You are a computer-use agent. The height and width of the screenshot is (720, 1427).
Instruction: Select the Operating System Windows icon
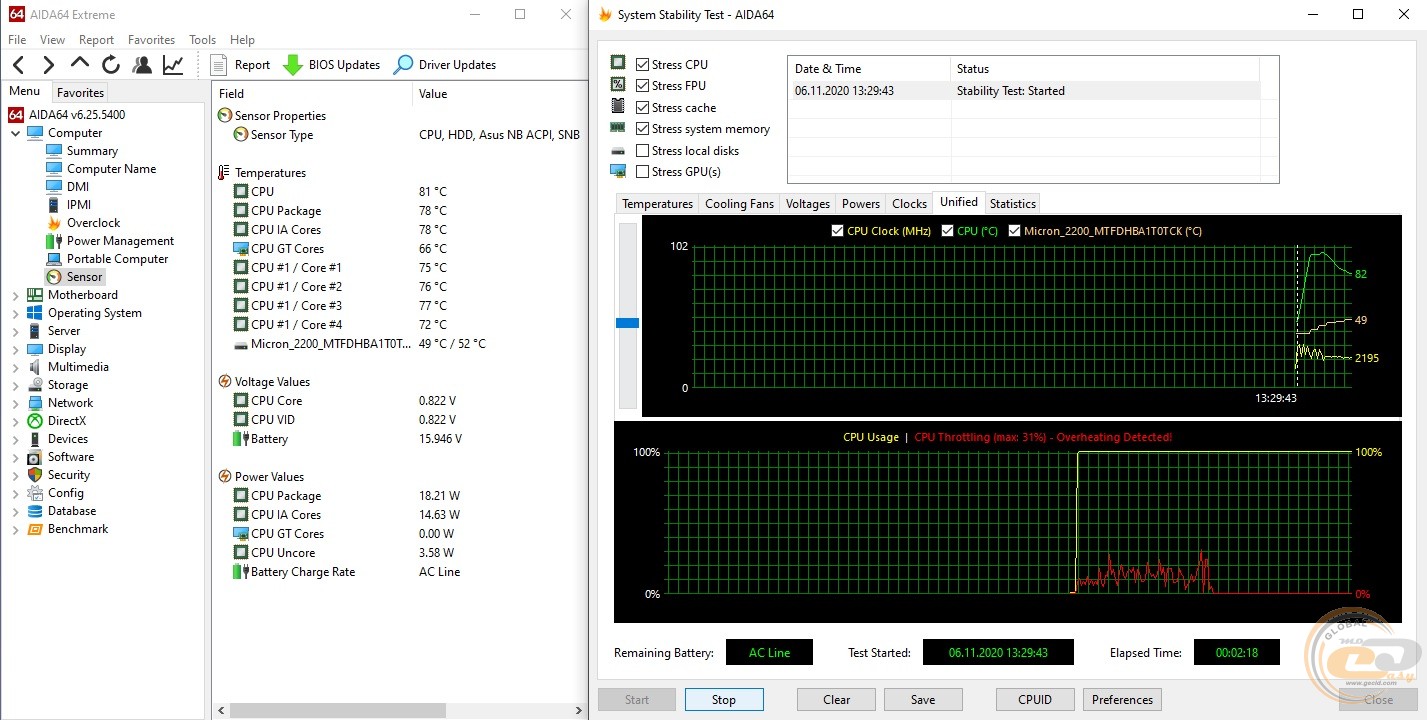(35, 313)
